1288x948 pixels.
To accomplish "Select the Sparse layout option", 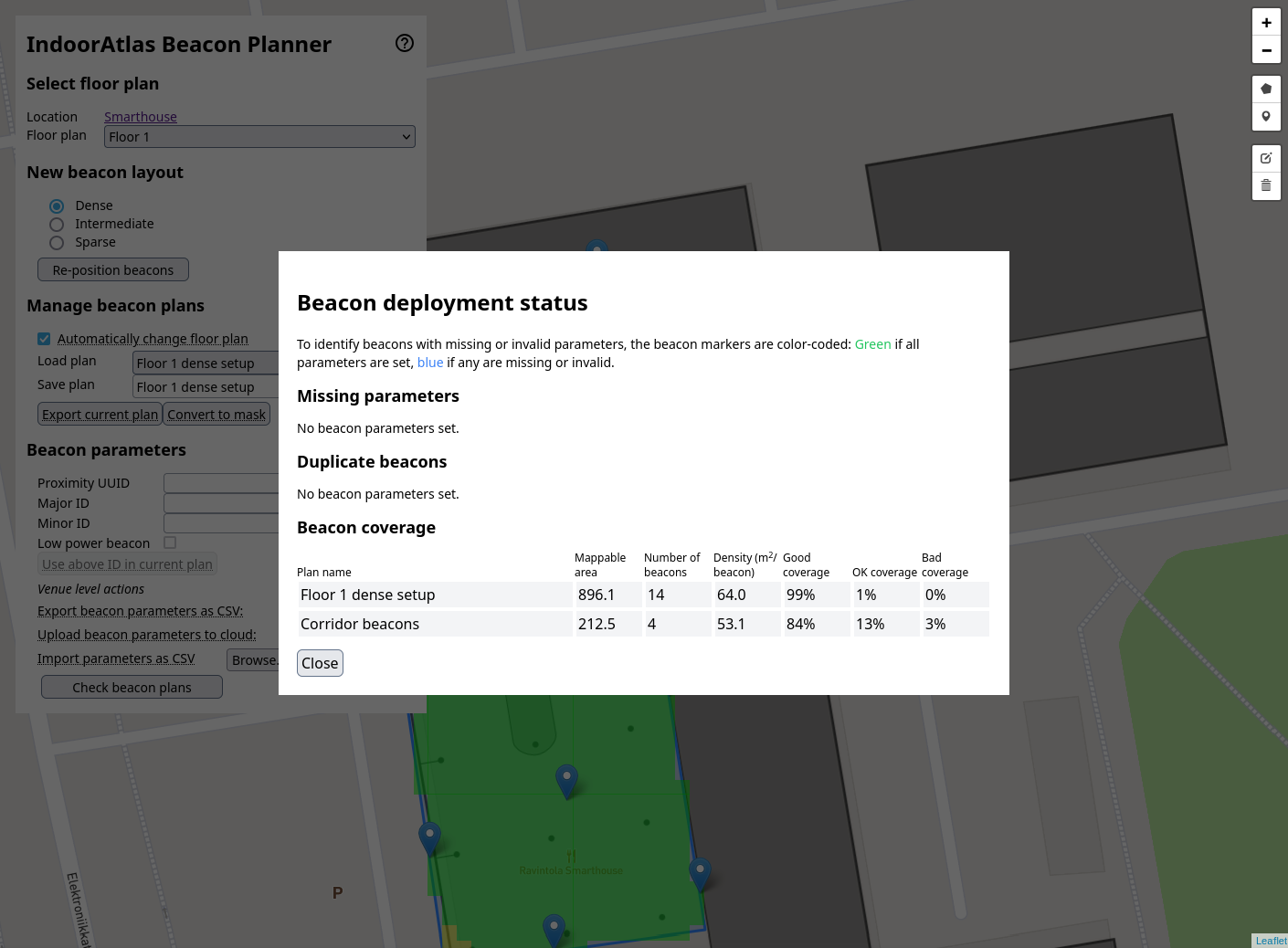I will tap(57, 243).
